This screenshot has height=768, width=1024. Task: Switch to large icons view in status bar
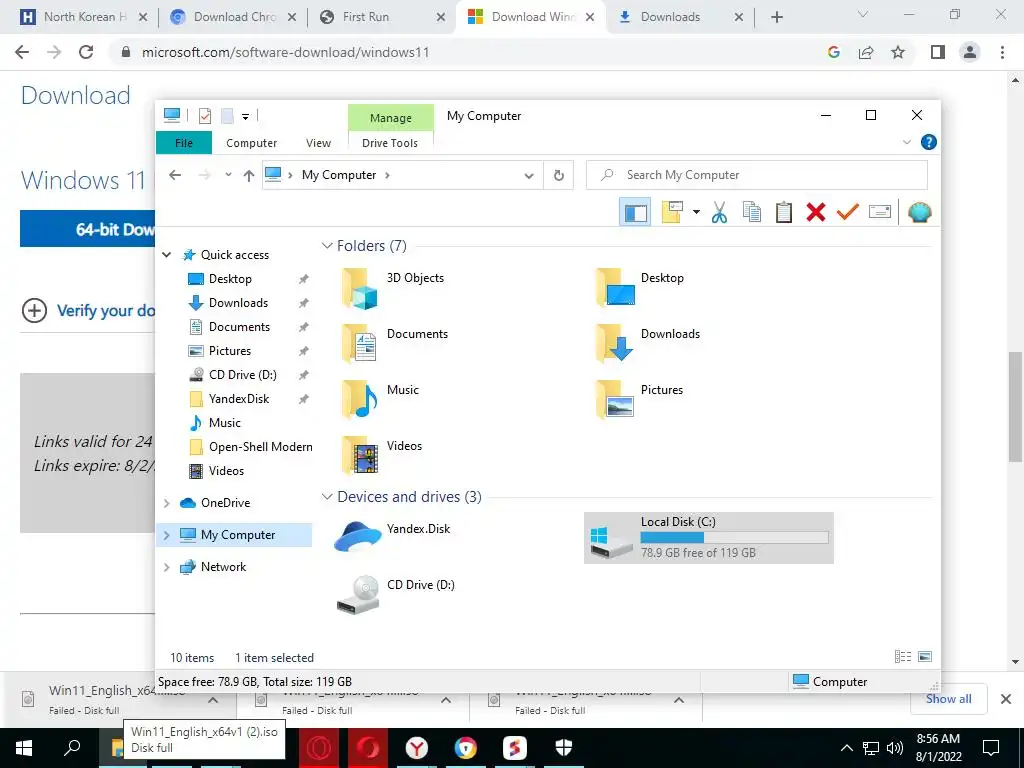[925, 657]
